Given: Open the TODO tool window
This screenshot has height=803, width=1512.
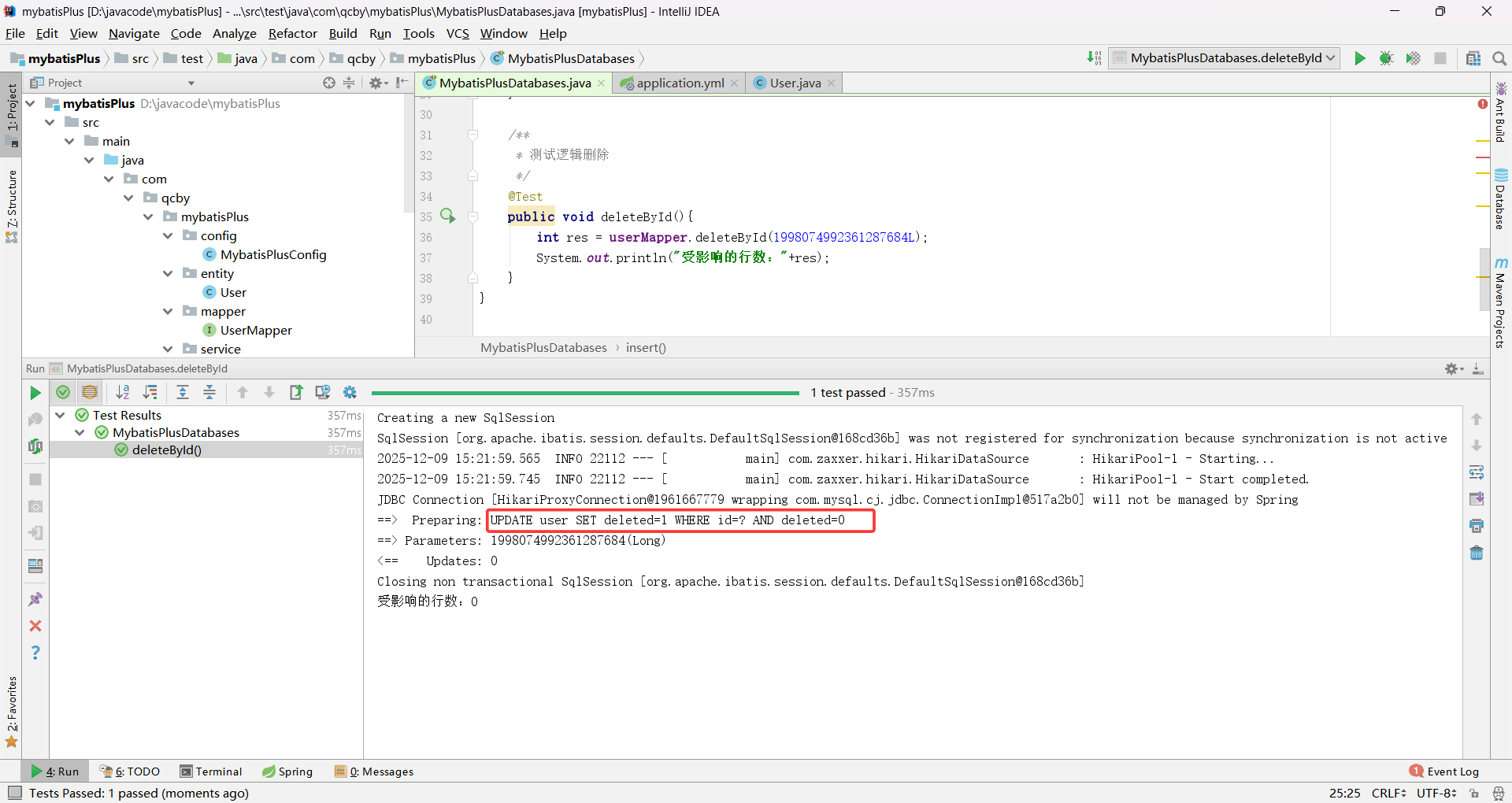Looking at the screenshot, I should pos(130,772).
